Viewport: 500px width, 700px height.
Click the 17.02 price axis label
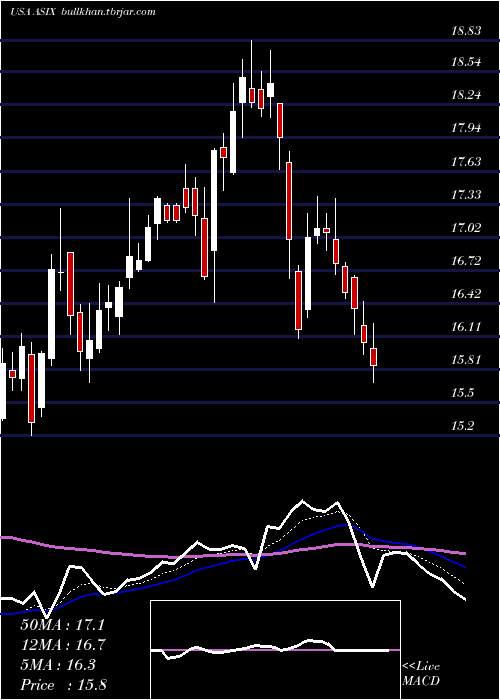(466, 228)
